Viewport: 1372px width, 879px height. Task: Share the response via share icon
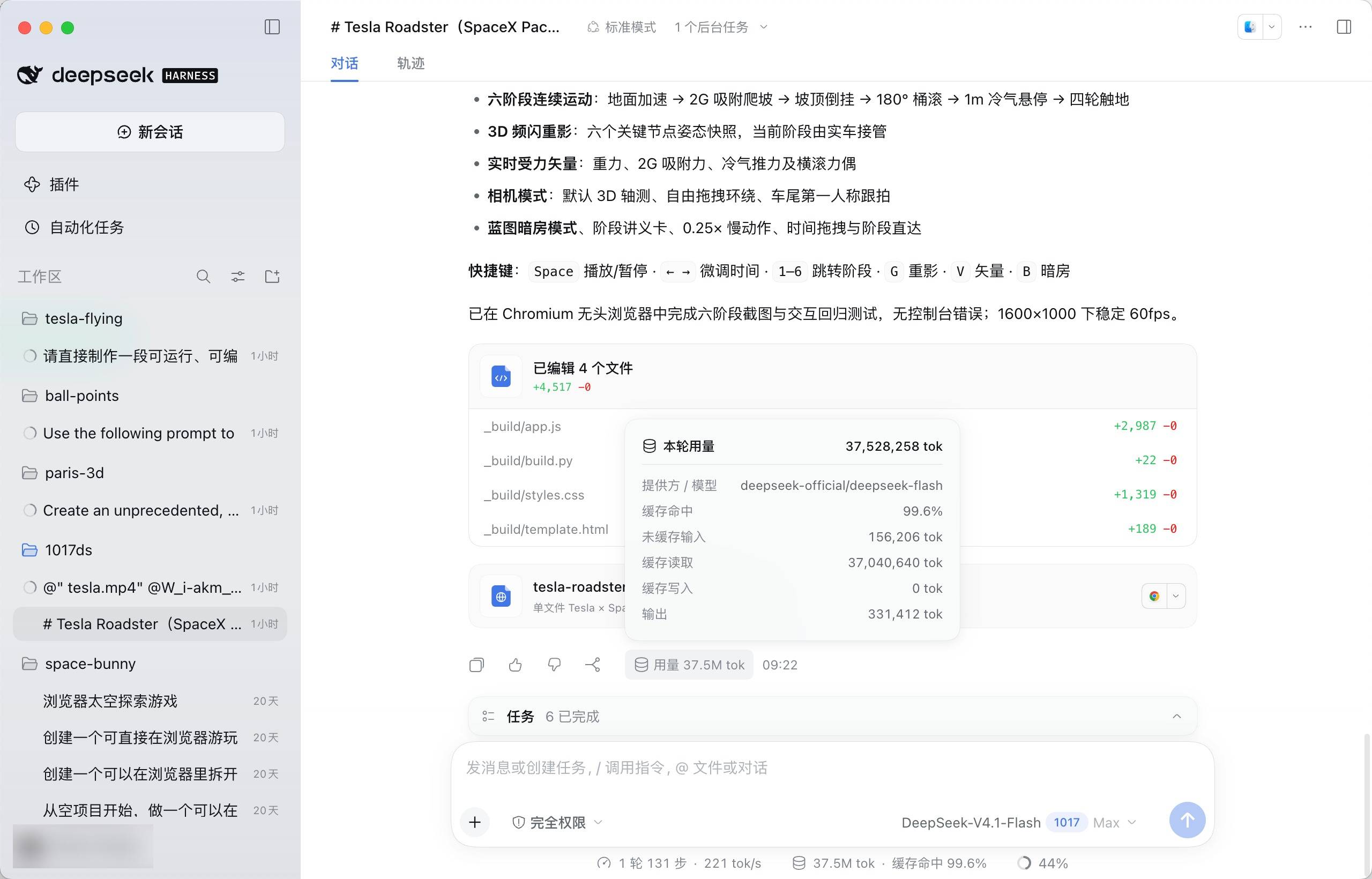[593, 665]
